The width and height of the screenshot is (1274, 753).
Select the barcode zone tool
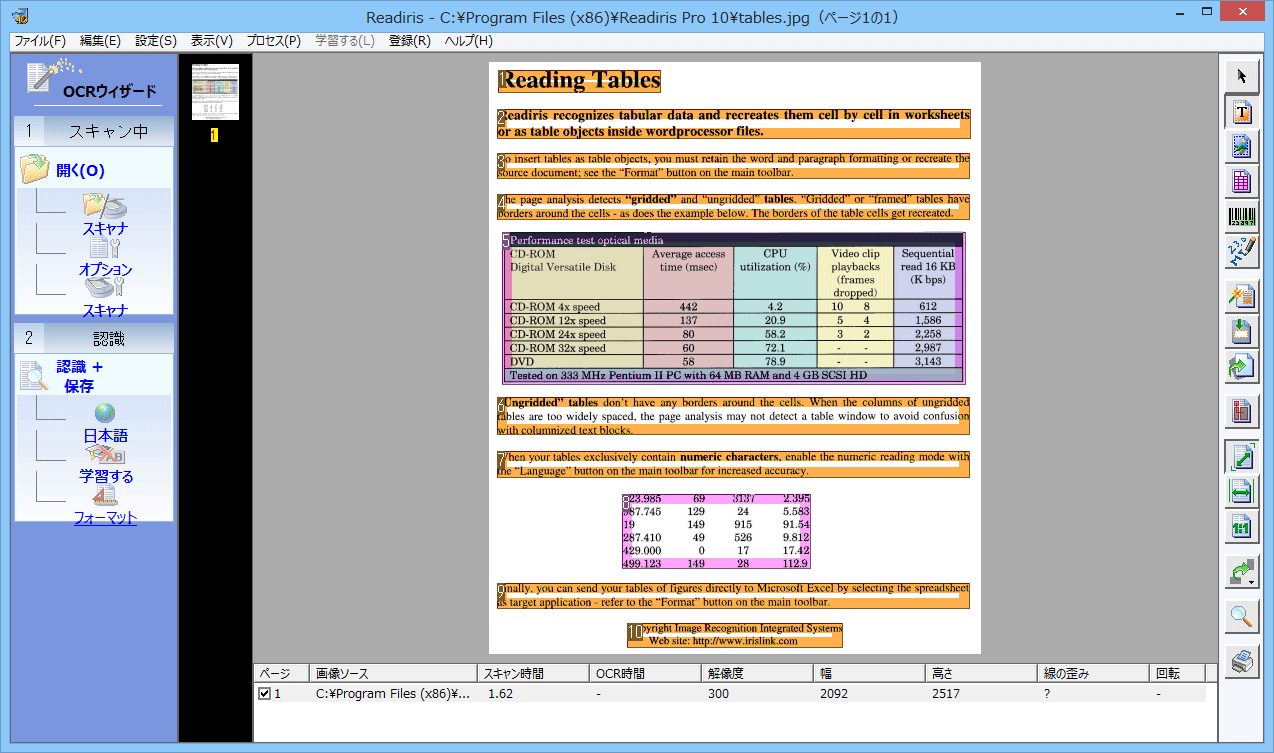click(1242, 216)
